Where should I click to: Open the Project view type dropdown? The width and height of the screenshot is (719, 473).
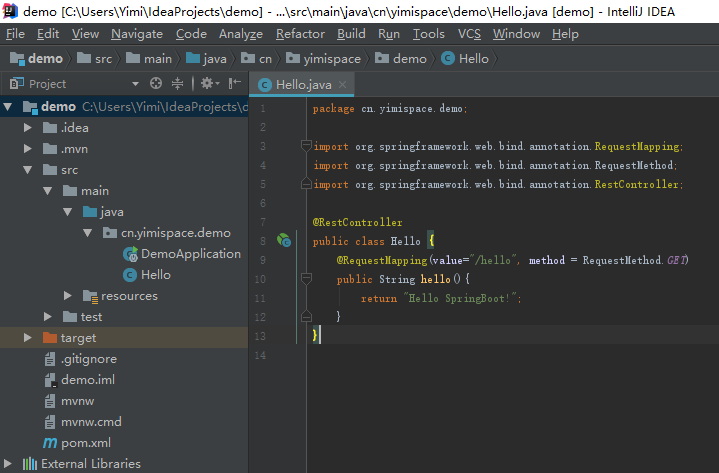(135, 84)
